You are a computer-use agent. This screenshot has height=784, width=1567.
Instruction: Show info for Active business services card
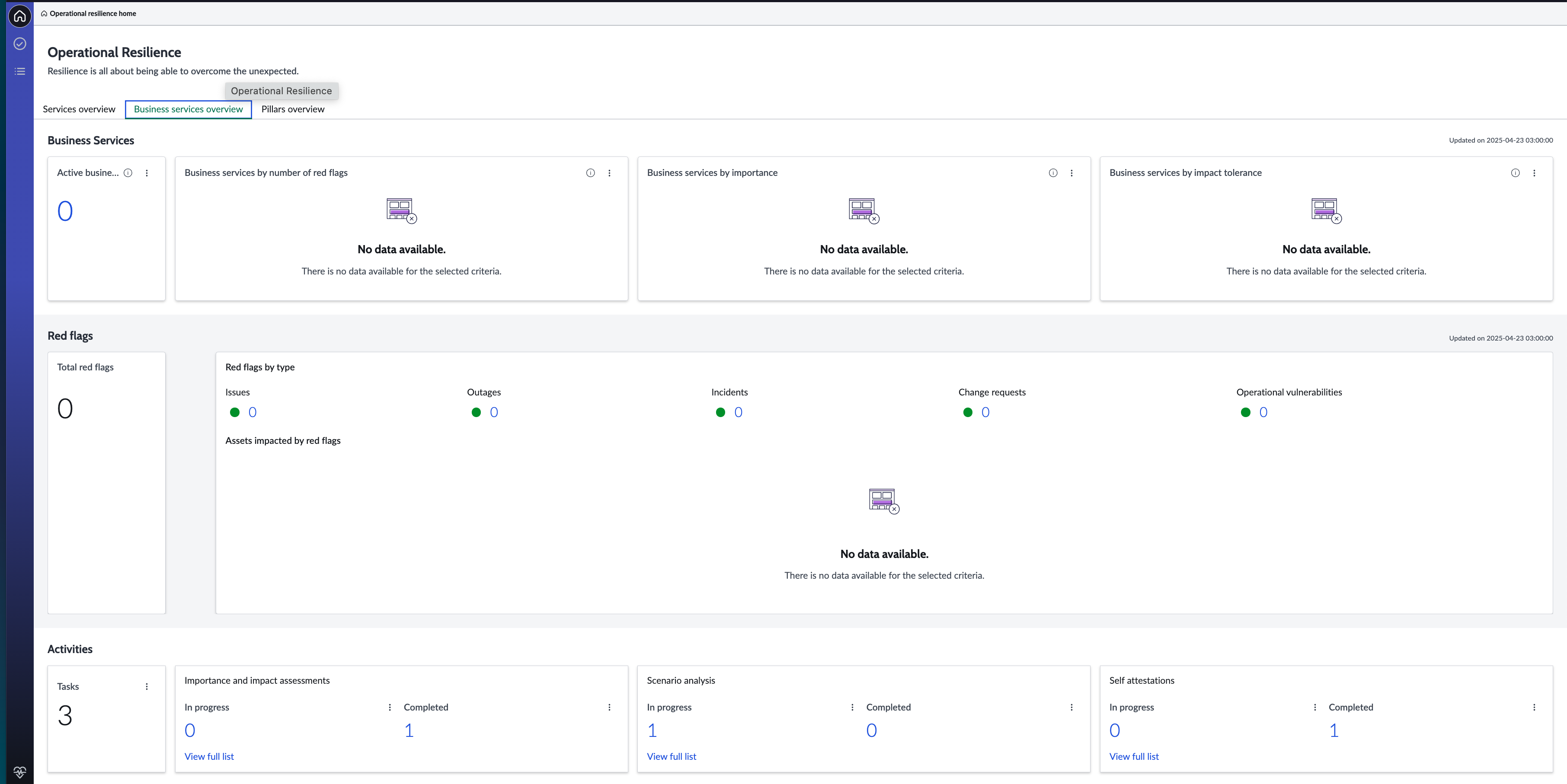pos(128,173)
